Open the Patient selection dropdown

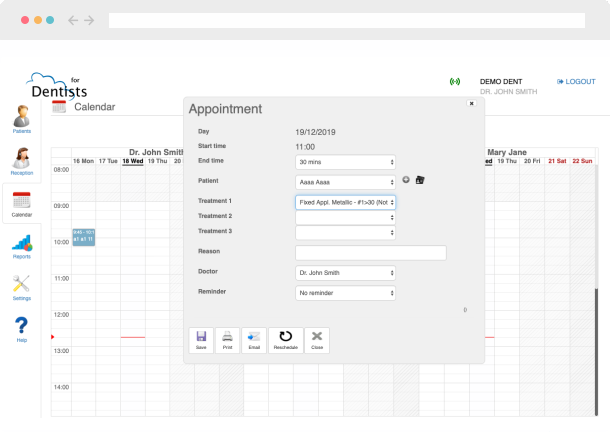click(345, 182)
